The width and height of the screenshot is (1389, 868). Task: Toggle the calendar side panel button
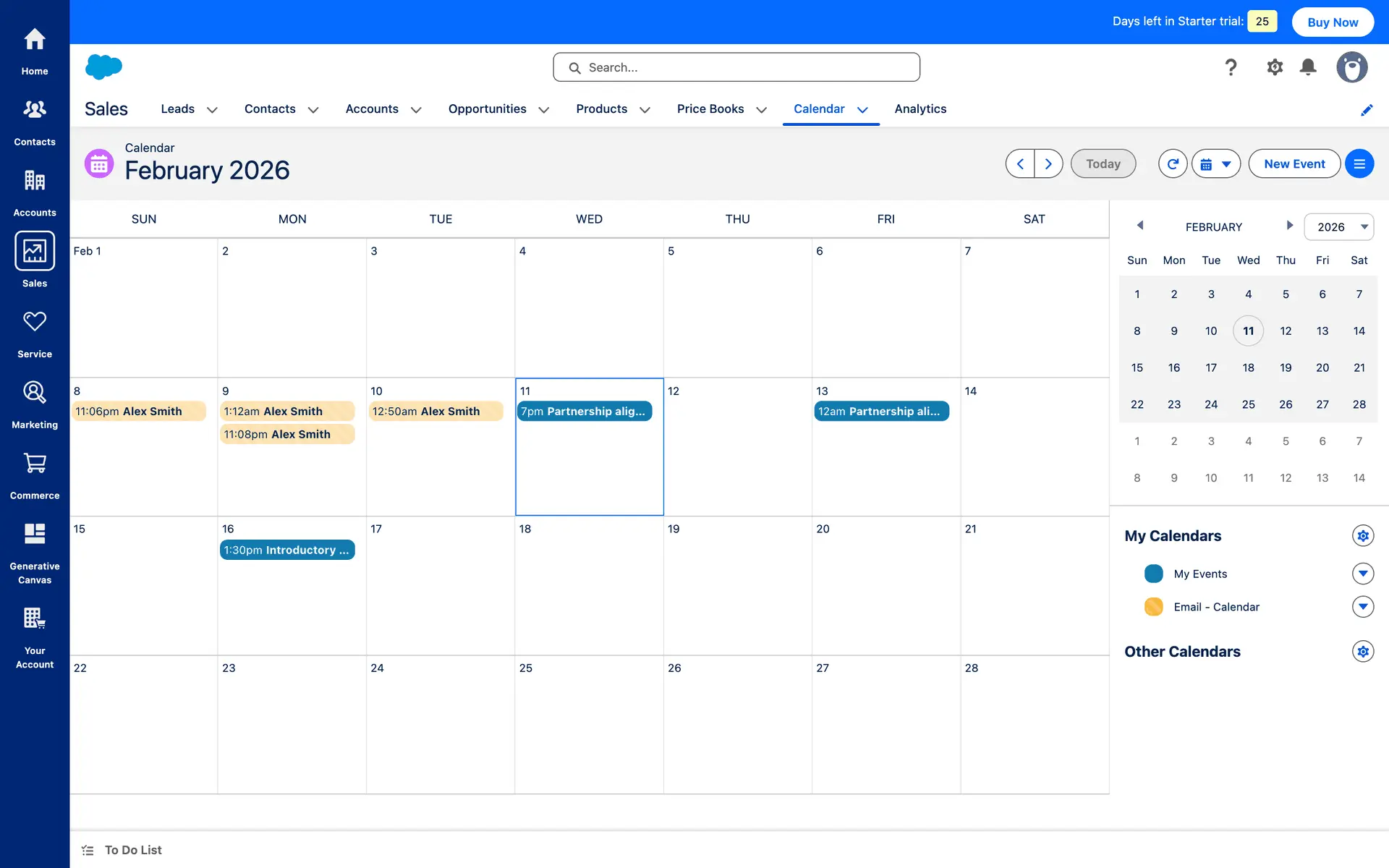pyautogui.click(x=1359, y=164)
